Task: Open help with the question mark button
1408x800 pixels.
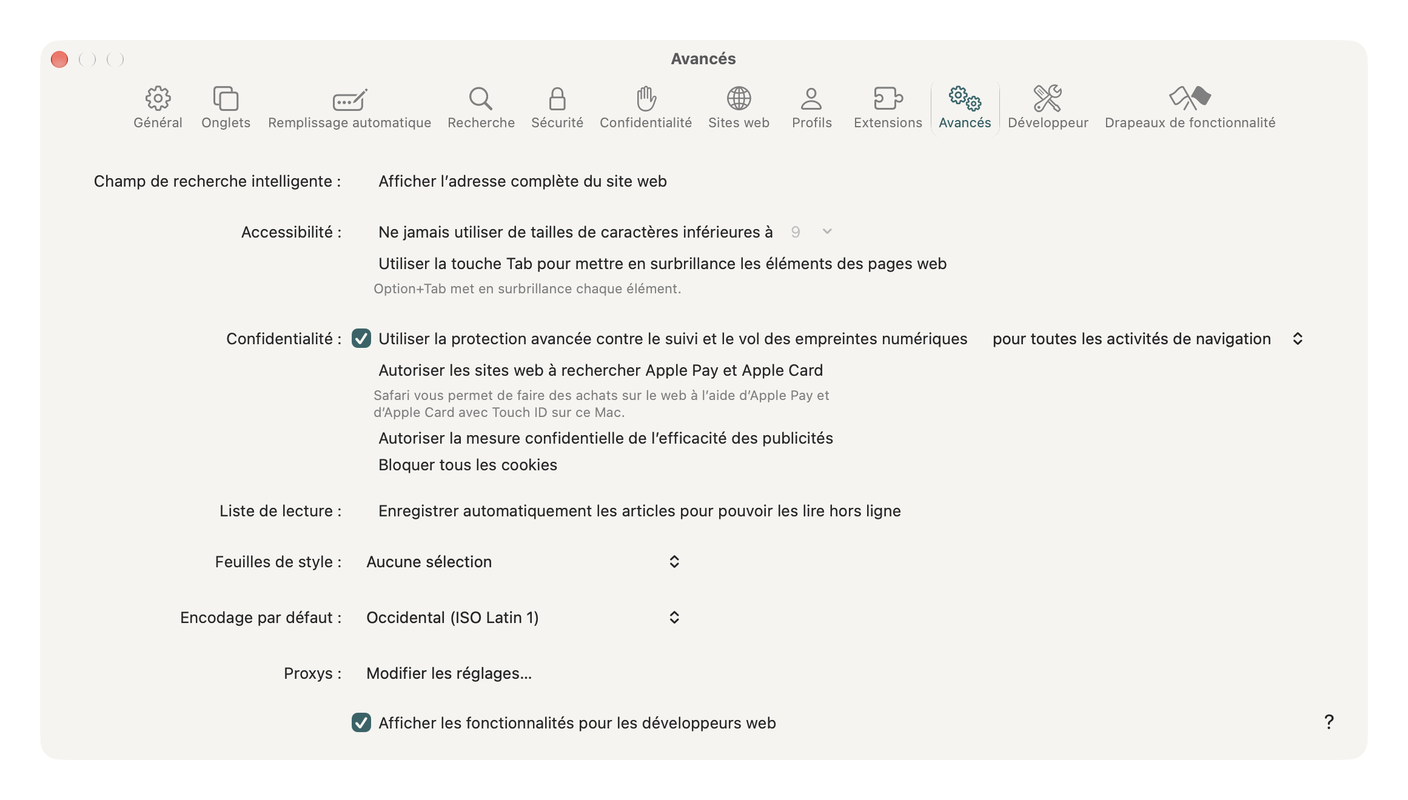Action: 1329,722
